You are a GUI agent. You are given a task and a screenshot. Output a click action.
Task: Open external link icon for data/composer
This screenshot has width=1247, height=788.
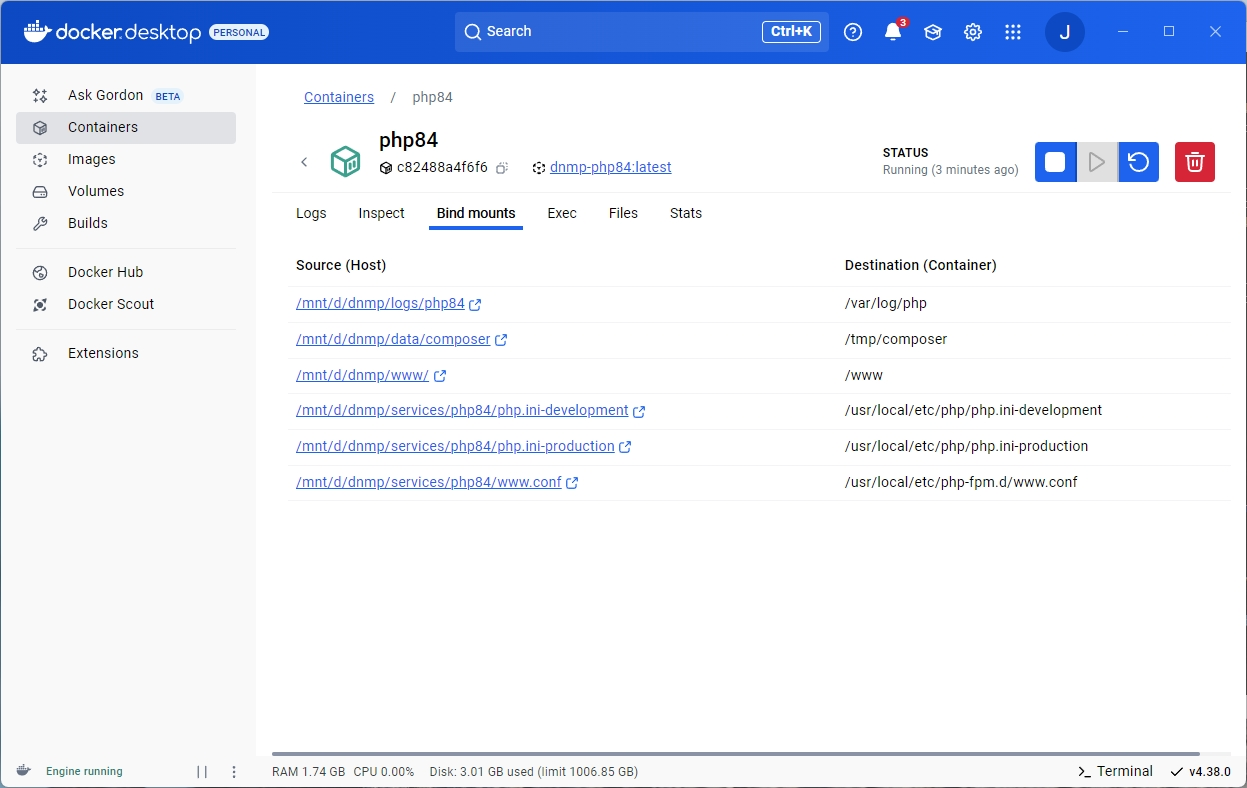501,340
